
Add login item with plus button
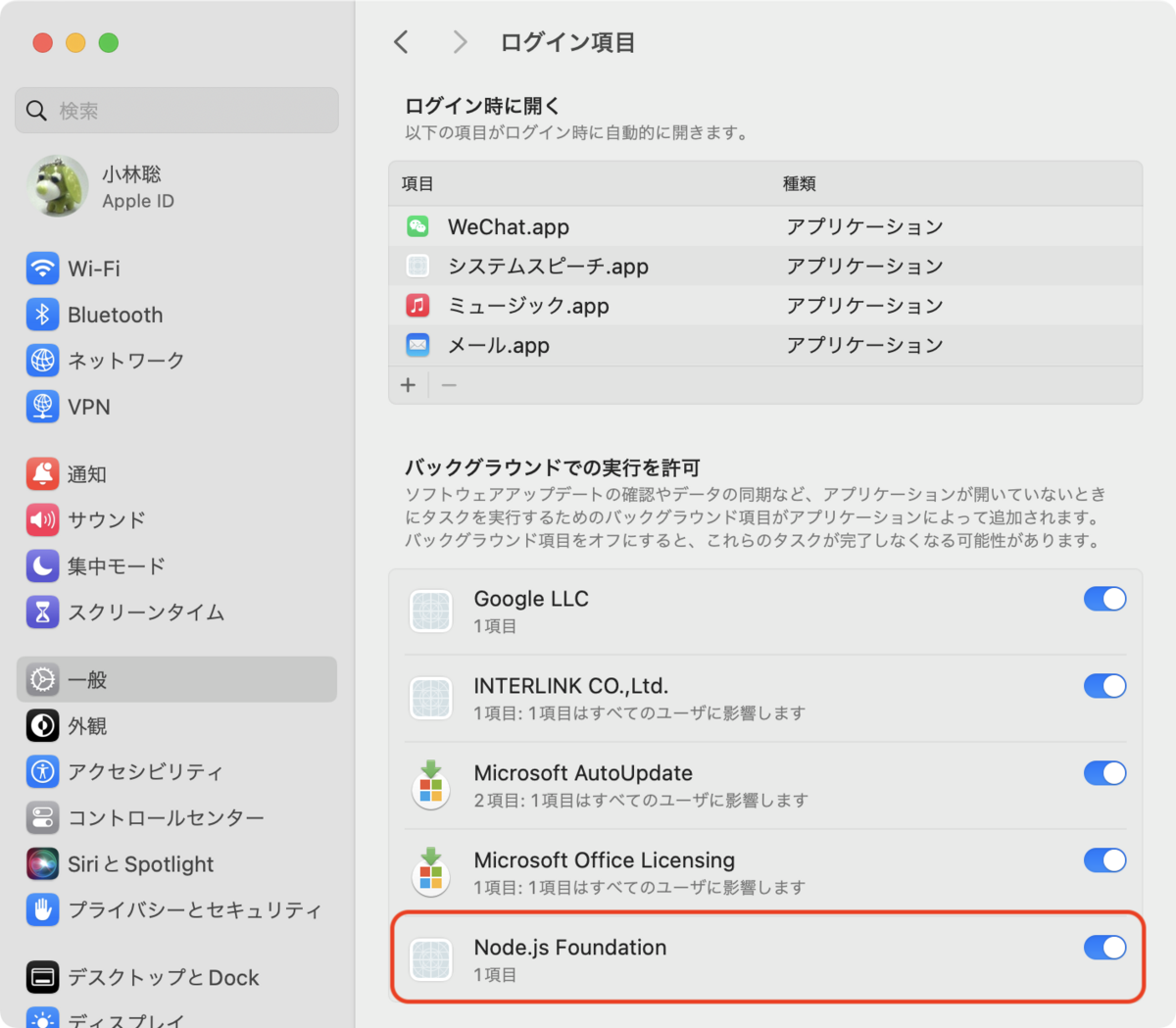[x=409, y=385]
